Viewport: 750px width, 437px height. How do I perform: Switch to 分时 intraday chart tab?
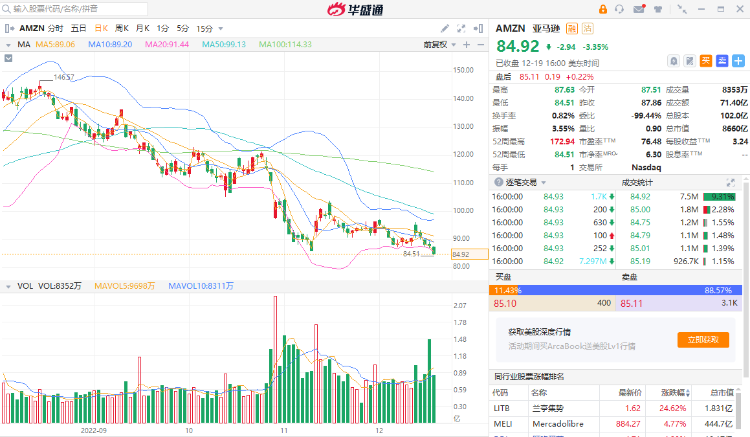pyautogui.click(x=55, y=28)
